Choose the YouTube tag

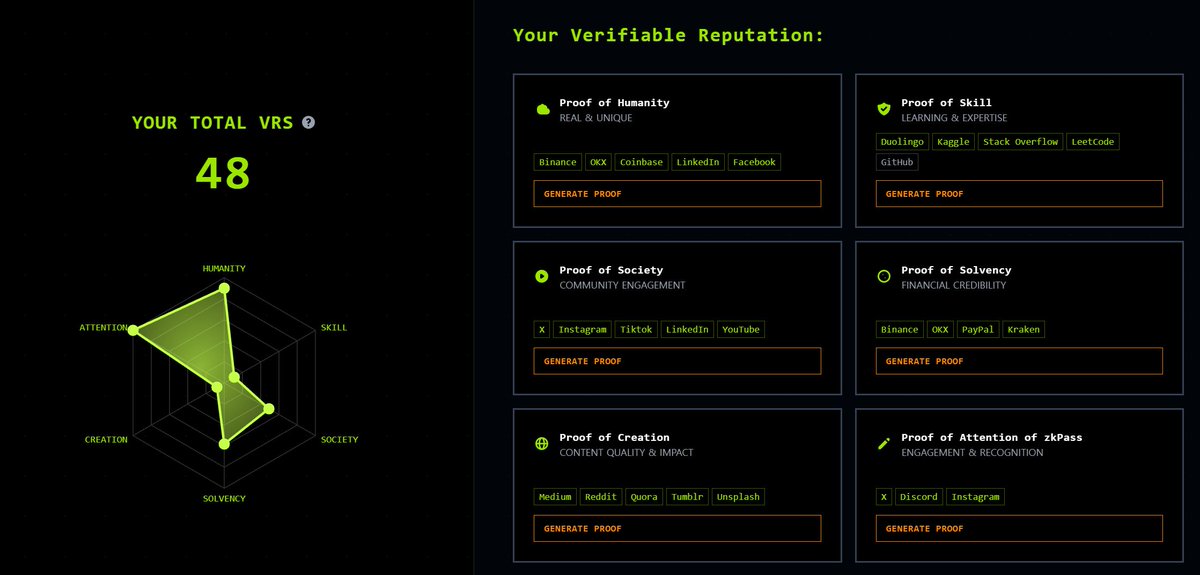pyautogui.click(x=741, y=329)
